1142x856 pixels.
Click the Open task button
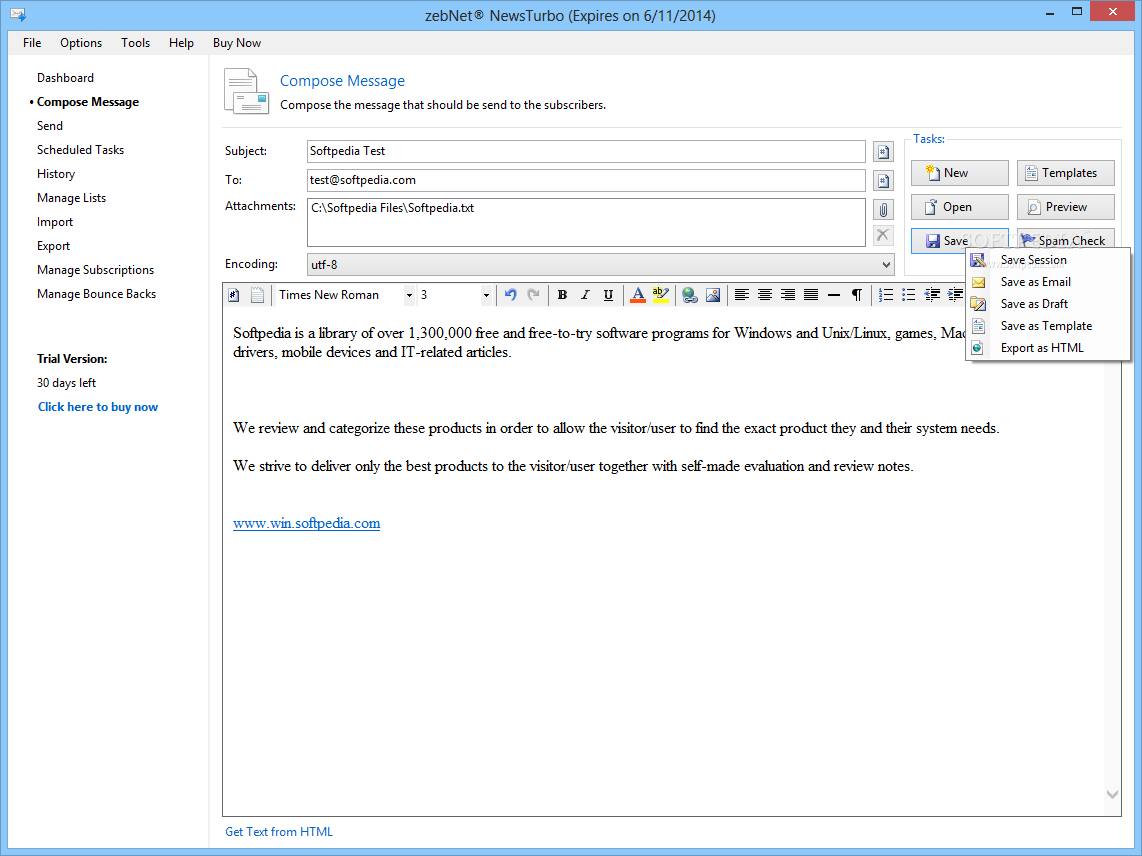point(960,207)
